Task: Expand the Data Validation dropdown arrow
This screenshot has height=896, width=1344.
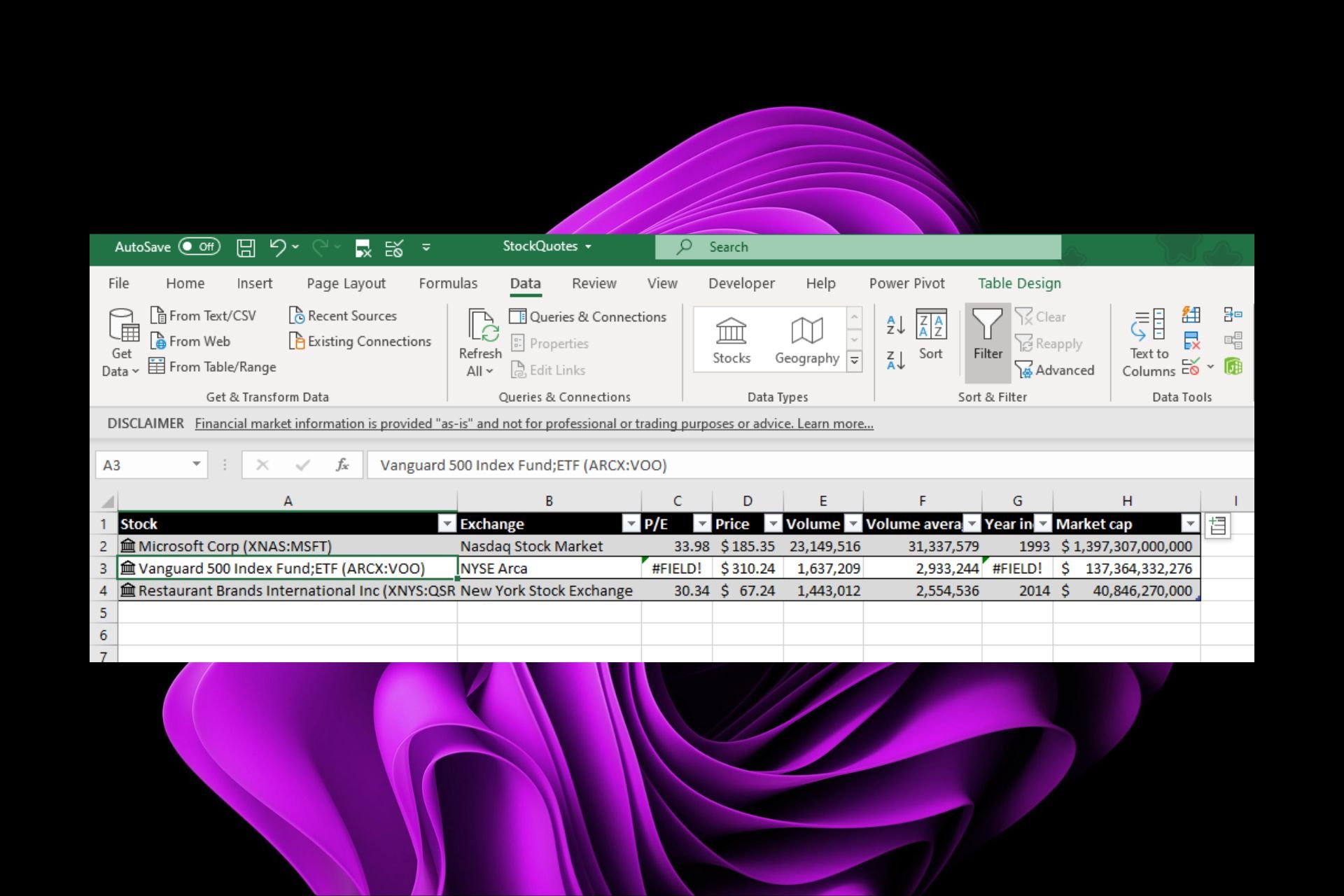Action: point(1210,366)
